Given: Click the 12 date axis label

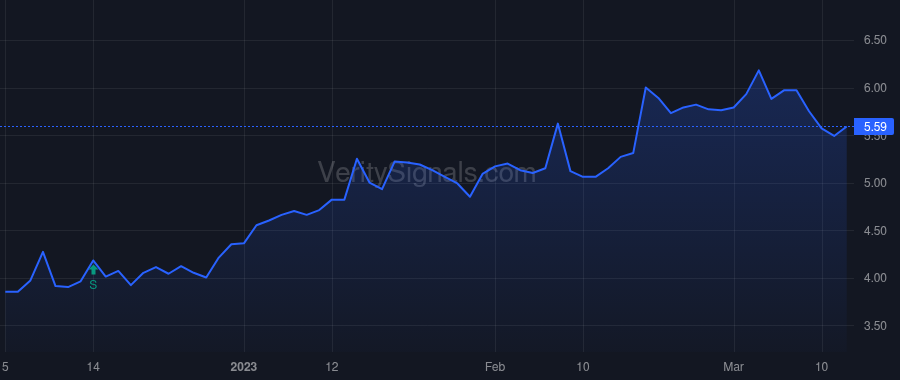Looking at the screenshot, I should [332, 367].
